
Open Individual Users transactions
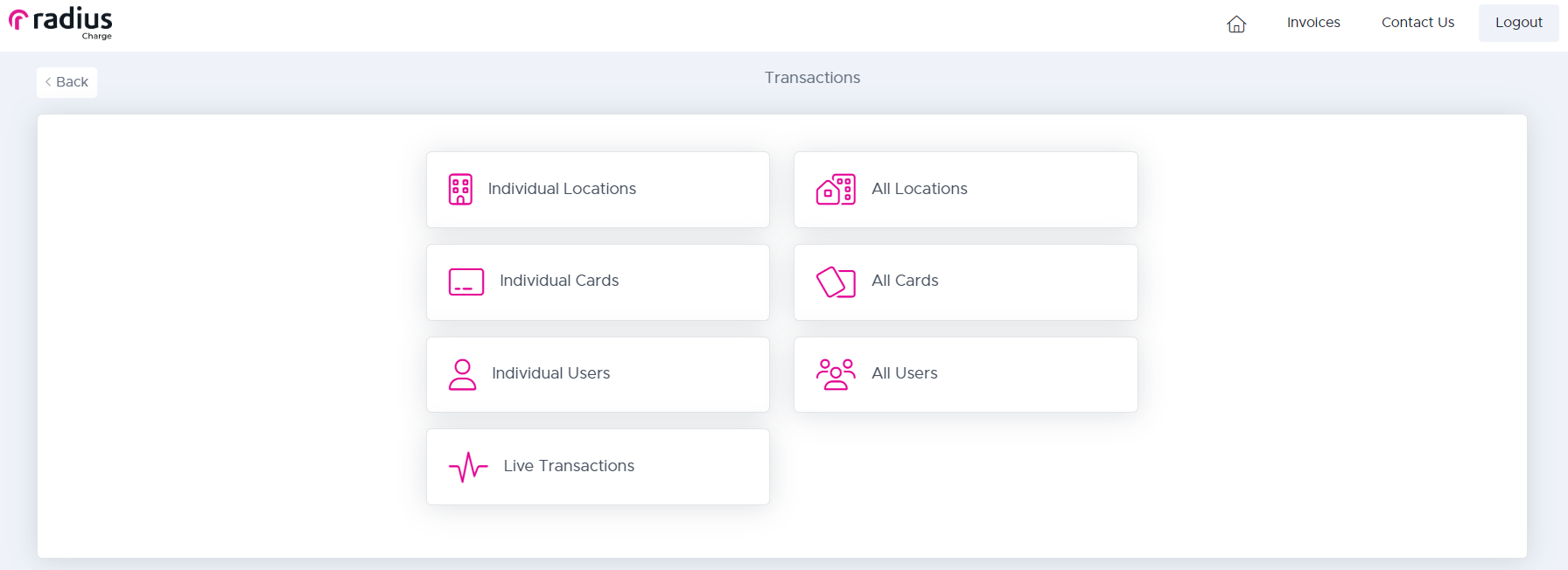(x=598, y=375)
